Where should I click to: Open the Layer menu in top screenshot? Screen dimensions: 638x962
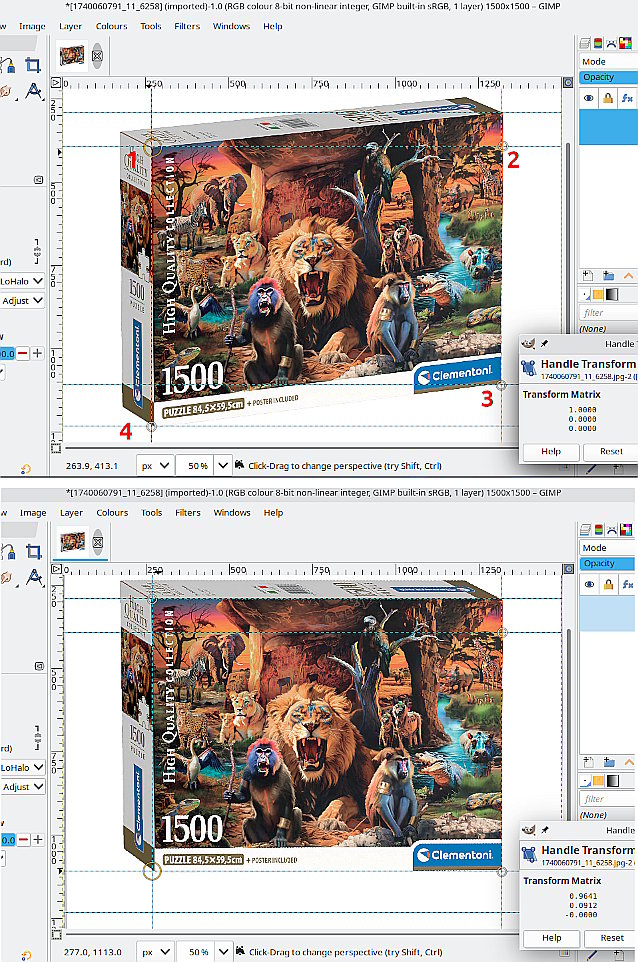click(x=71, y=26)
